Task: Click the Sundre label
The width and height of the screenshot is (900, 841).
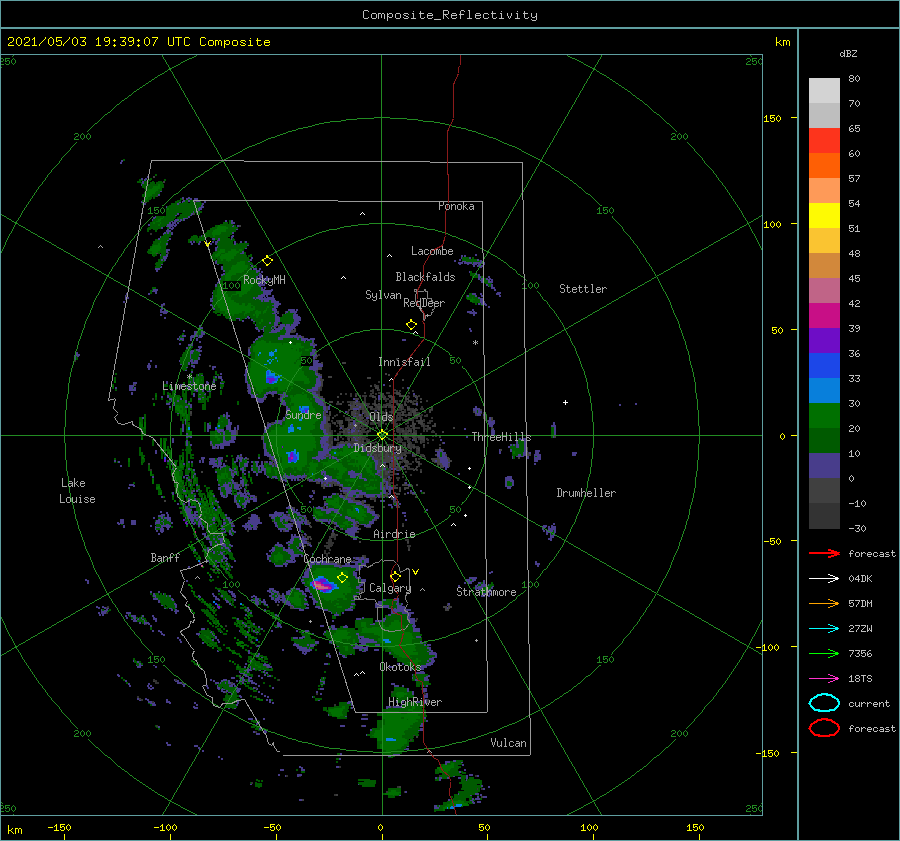Action: [303, 414]
